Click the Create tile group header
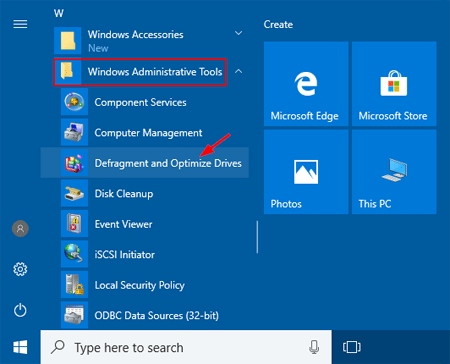450x364 pixels. point(278,24)
